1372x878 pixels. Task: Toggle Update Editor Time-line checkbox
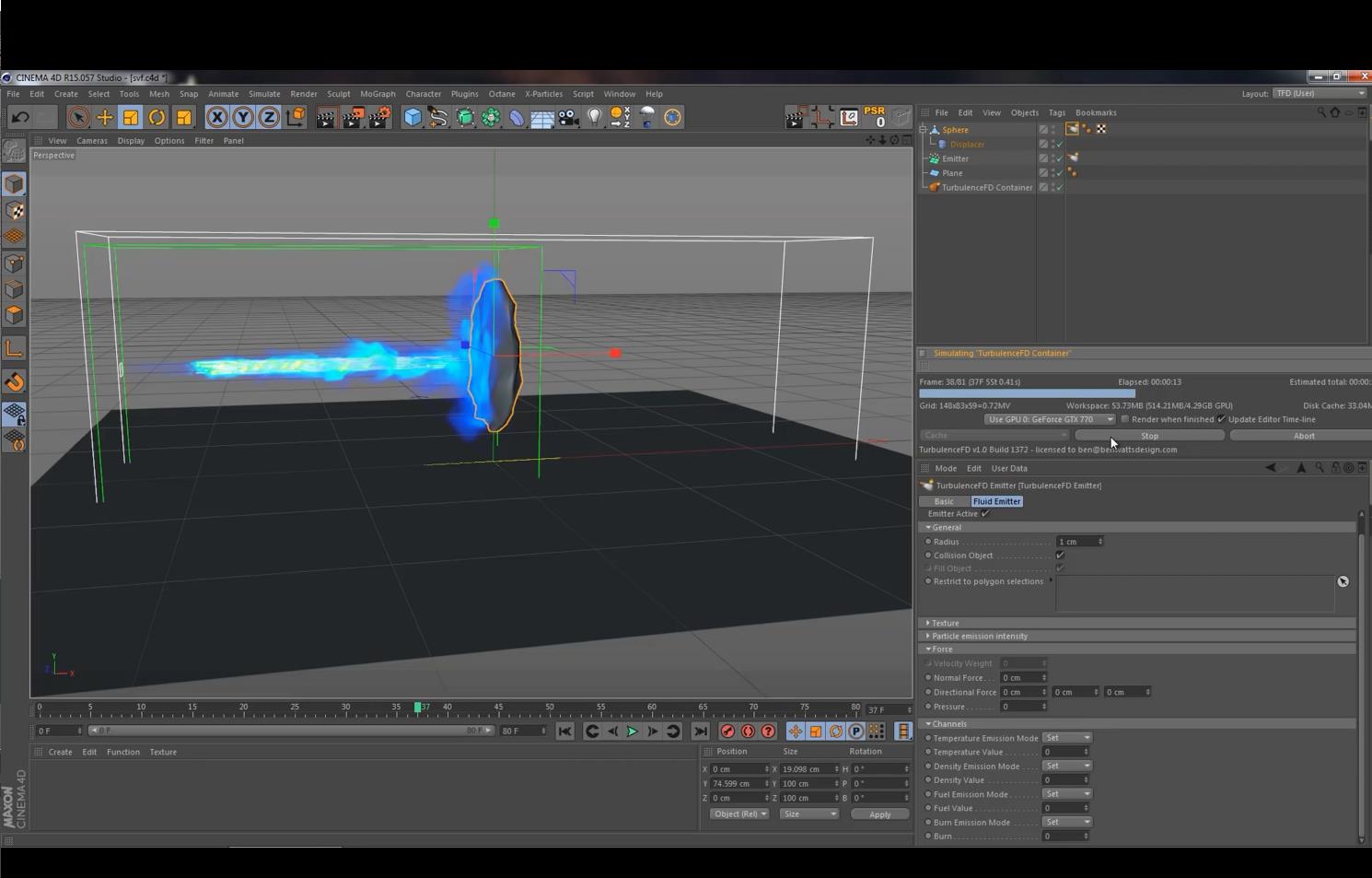point(1222,419)
